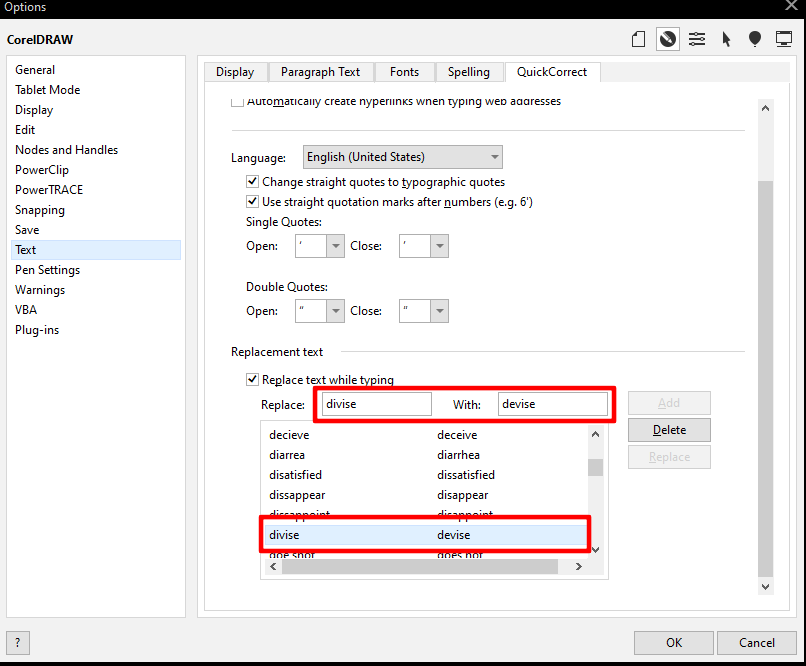Open the Global options bulb icon
This screenshot has height=666, width=806.
[x=755, y=39]
